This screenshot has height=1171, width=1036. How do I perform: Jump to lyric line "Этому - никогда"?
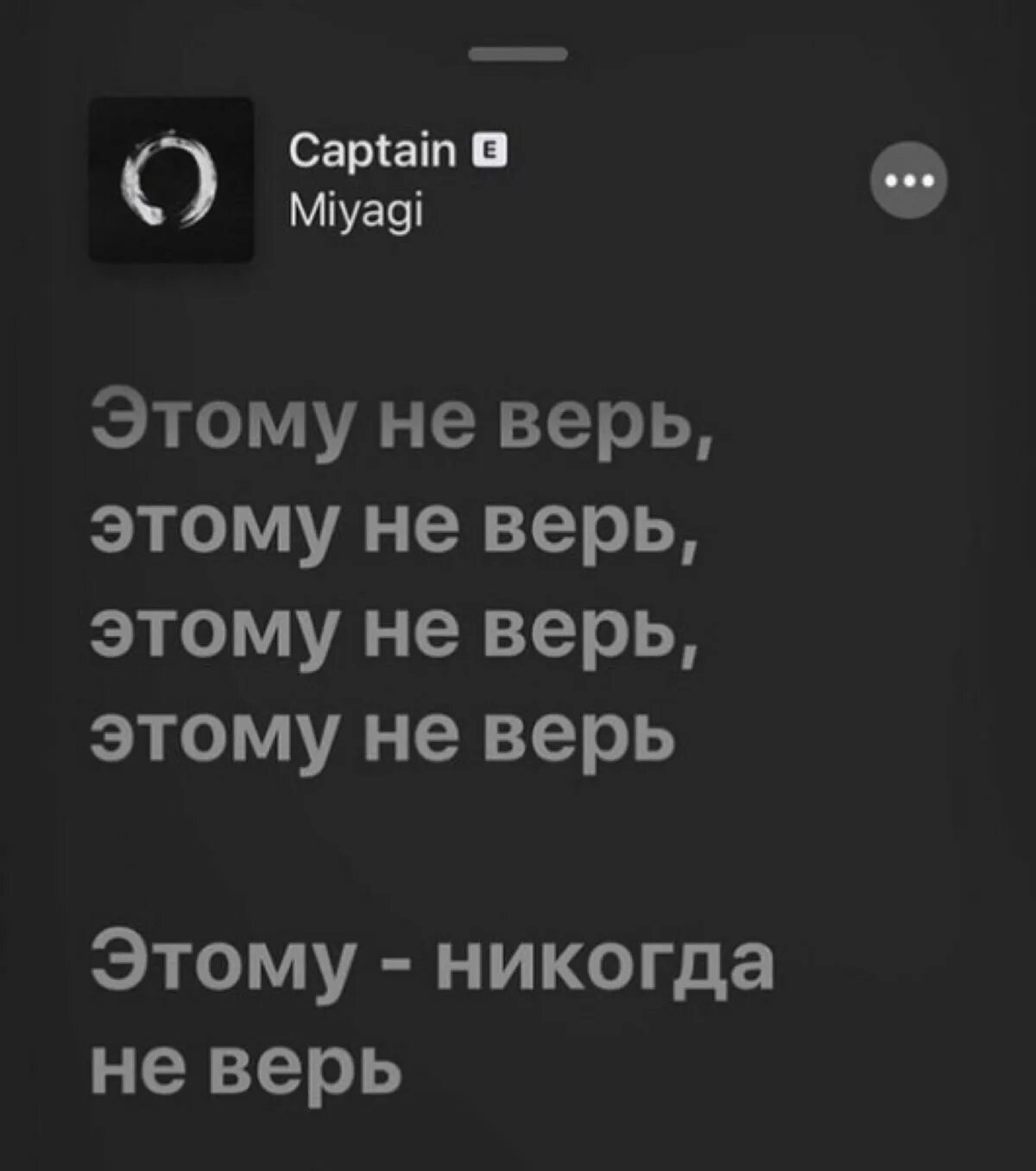[x=433, y=962]
